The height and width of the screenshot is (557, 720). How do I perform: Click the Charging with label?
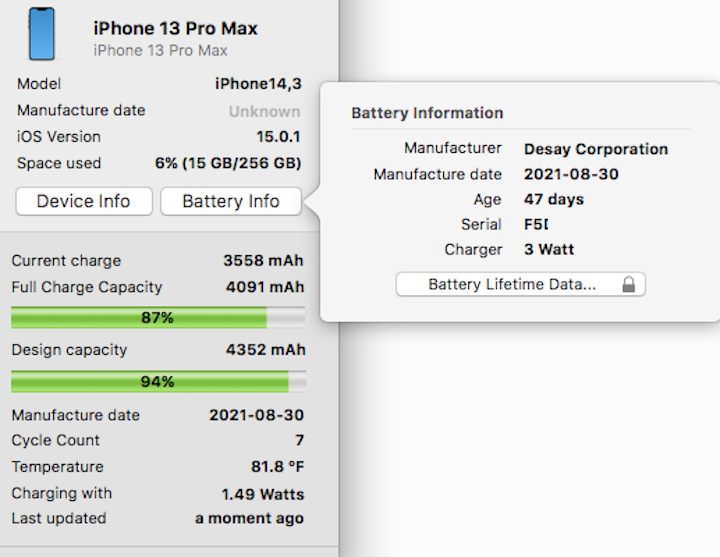pyautogui.click(x=62, y=493)
